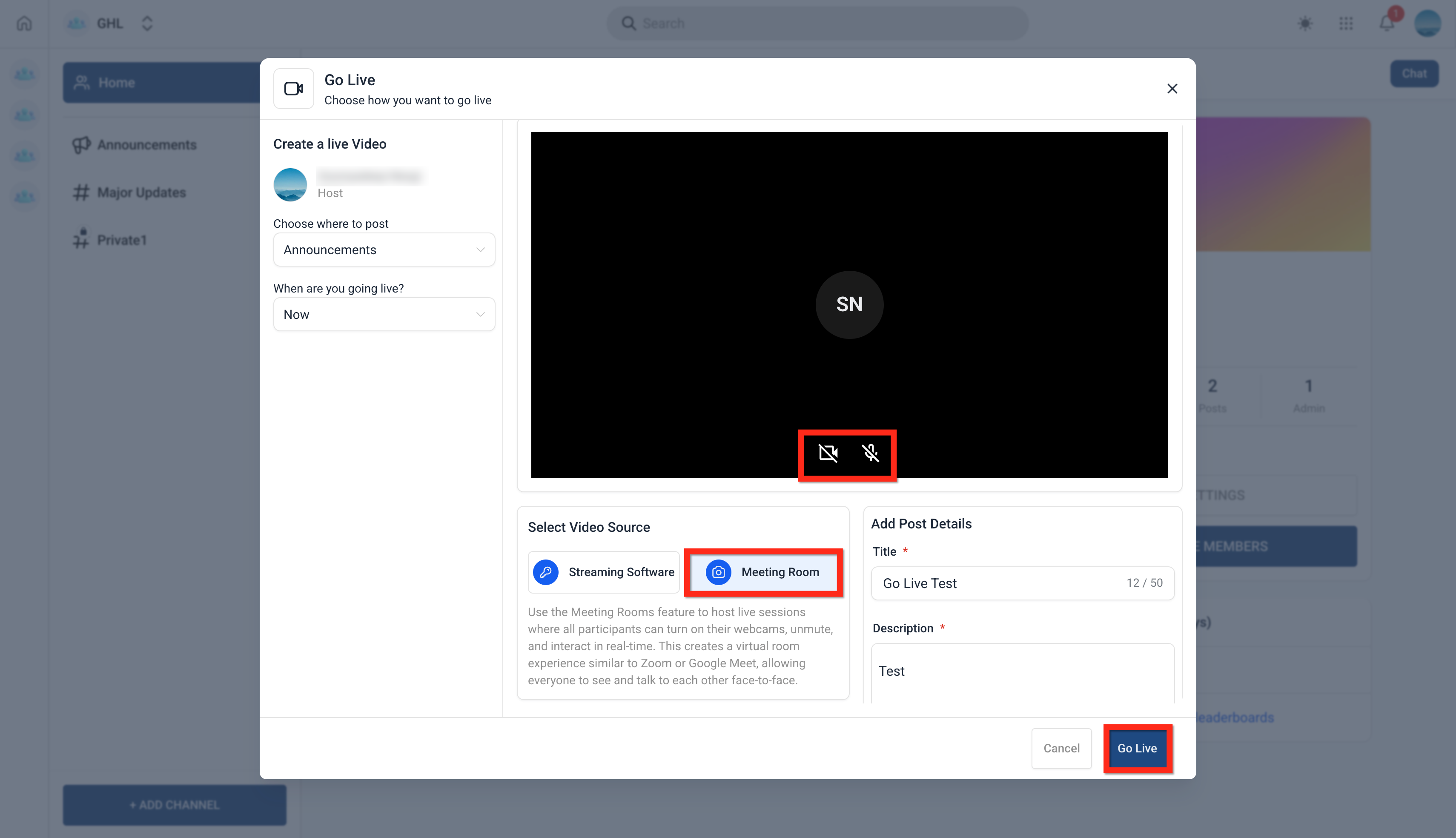Select Meeting Room as video source
Screen dimensions: 1456x838
click(x=763, y=572)
